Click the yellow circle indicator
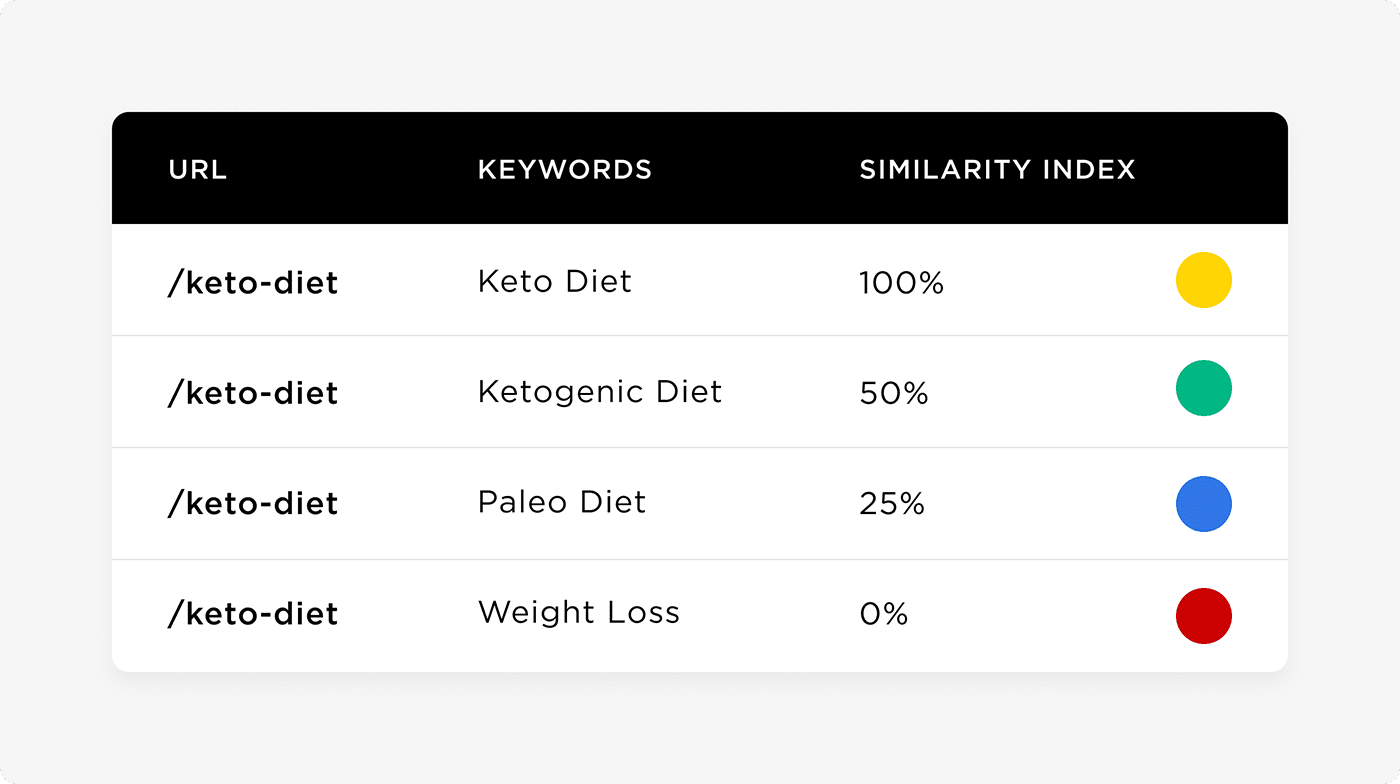This screenshot has height=784, width=1400. point(1203,280)
